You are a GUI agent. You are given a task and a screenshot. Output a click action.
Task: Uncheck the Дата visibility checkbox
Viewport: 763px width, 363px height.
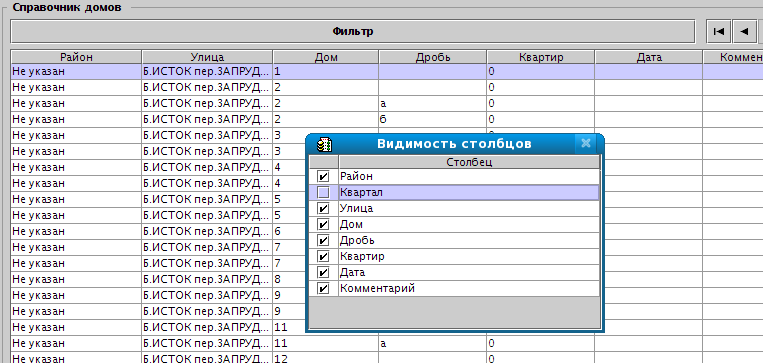tap(323, 272)
